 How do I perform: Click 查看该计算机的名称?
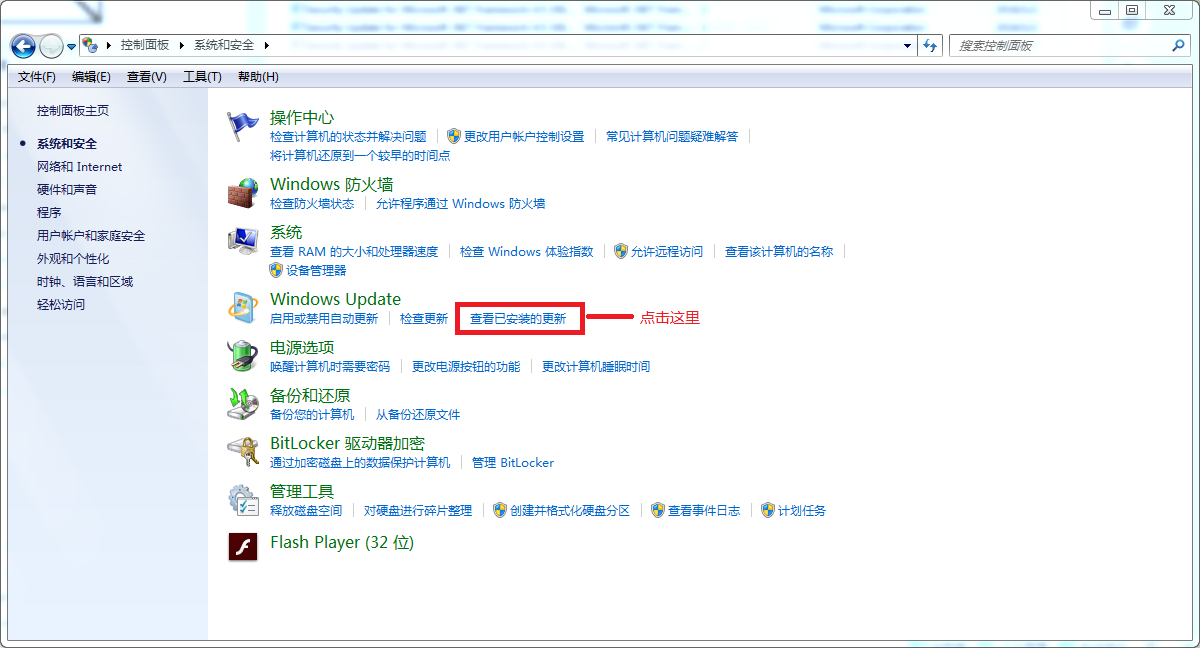click(x=779, y=252)
